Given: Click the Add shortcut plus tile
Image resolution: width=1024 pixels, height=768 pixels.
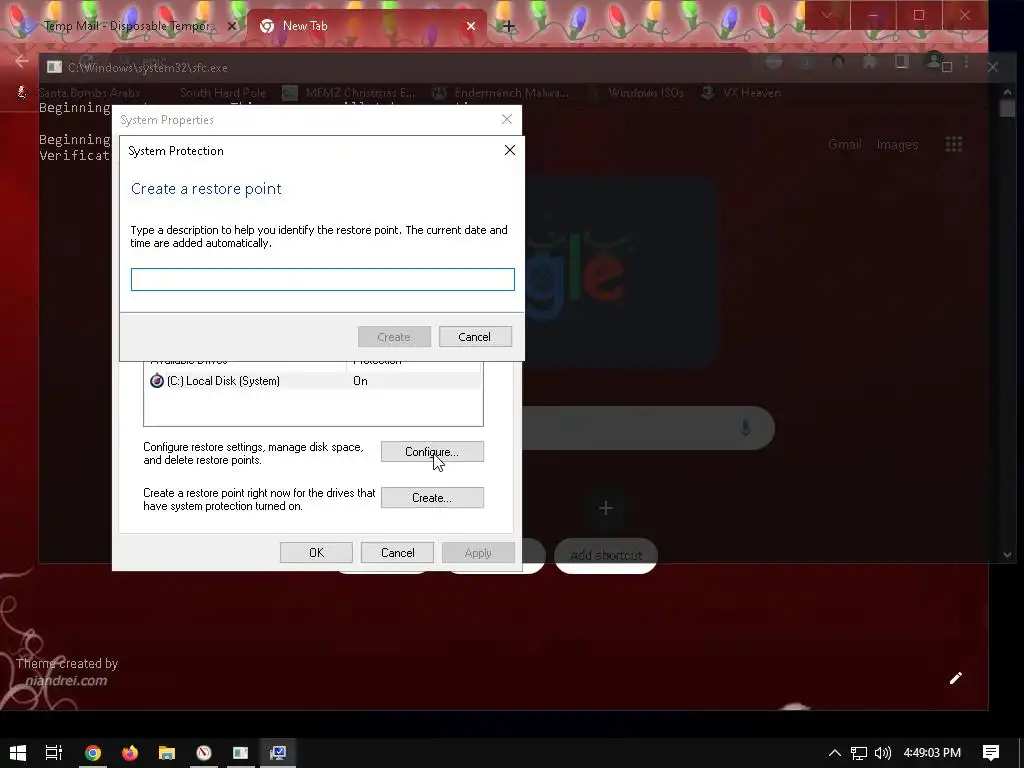Looking at the screenshot, I should (x=605, y=508).
